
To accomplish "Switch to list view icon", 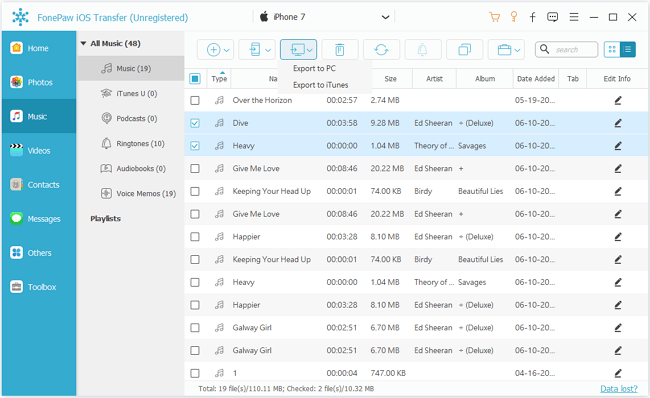I will point(628,50).
